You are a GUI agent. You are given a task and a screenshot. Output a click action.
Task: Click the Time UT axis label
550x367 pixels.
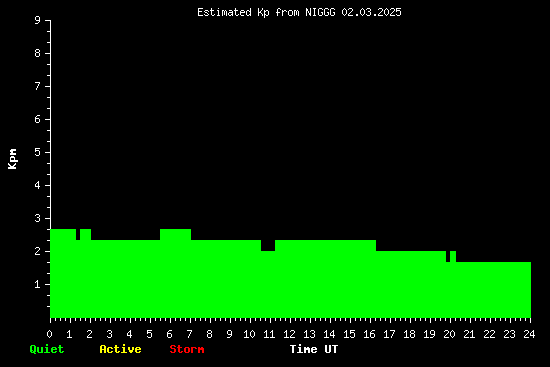(314, 349)
